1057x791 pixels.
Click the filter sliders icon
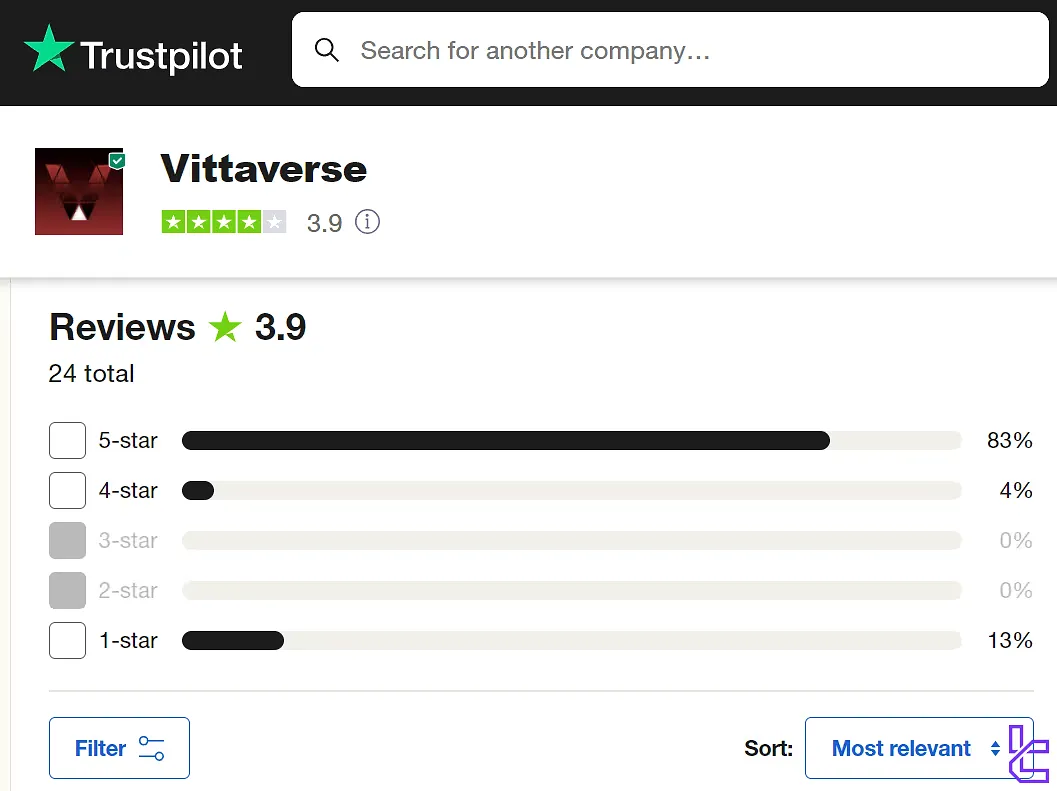152,748
